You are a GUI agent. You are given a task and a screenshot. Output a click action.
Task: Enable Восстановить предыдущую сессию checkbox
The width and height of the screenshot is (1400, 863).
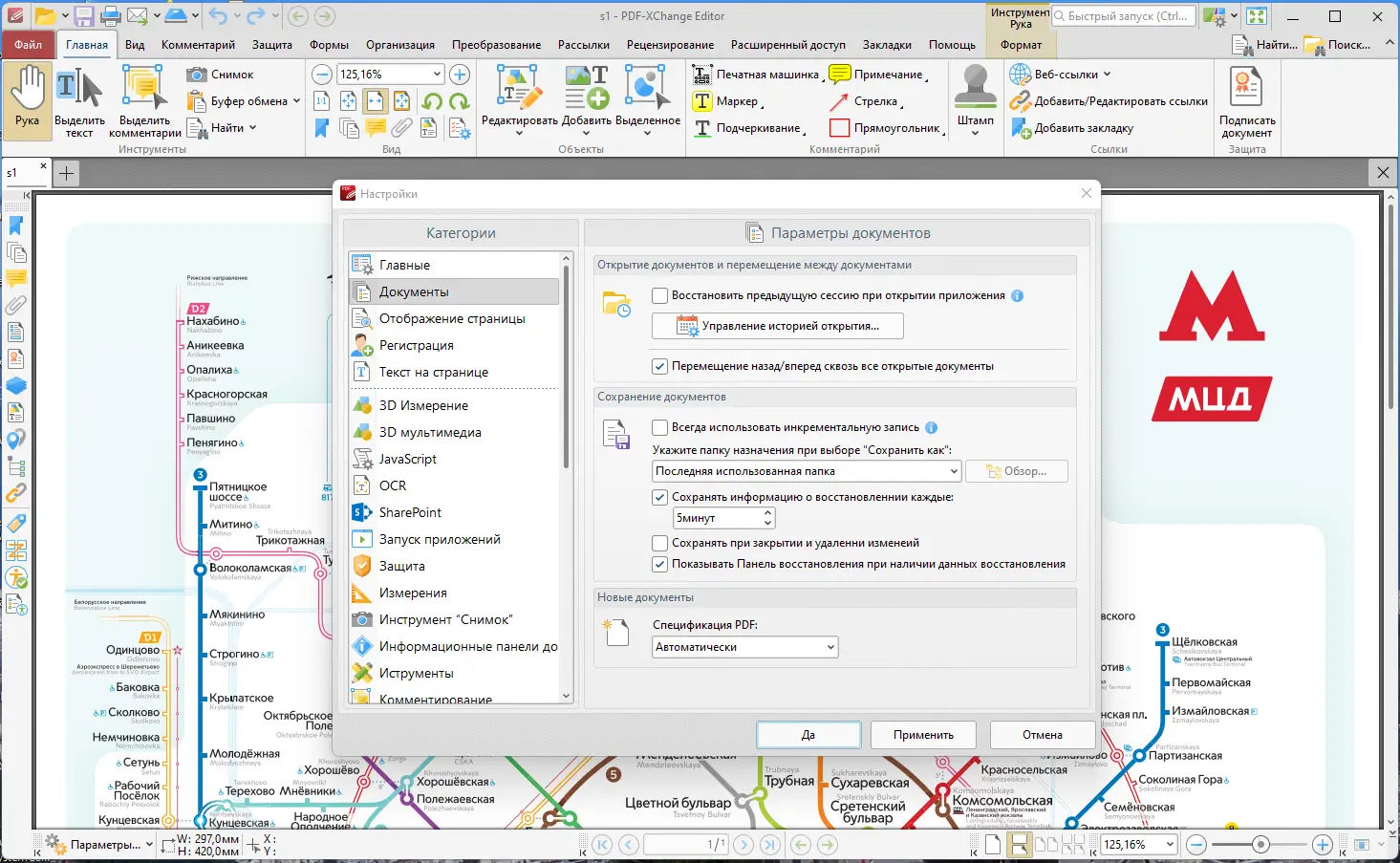pyautogui.click(x=659, y=296)
